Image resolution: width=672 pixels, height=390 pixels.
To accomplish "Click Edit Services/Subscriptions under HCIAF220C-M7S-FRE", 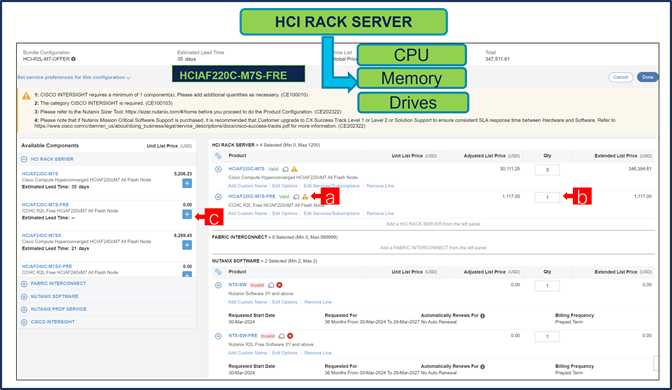I will pyautogui.click(x=331, y=213).
